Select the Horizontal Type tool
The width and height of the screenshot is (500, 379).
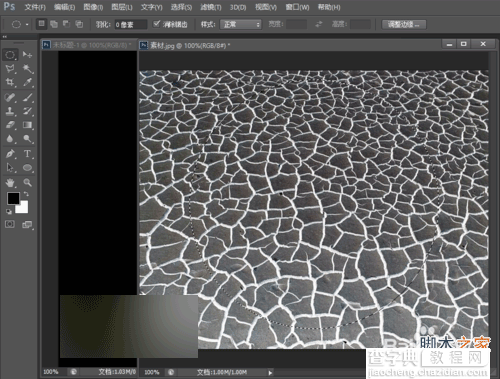[x=27, y=154]
